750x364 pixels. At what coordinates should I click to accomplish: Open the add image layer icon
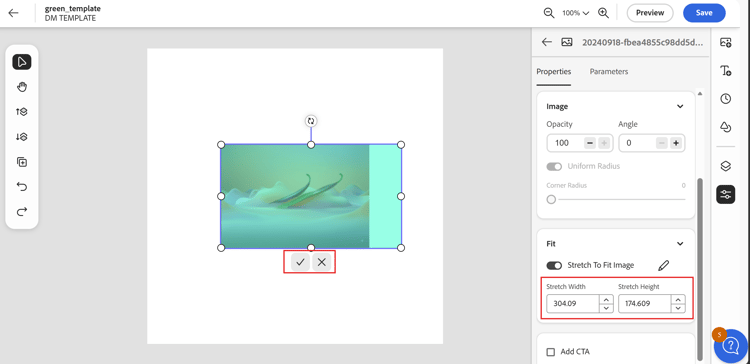coord(726,43)
